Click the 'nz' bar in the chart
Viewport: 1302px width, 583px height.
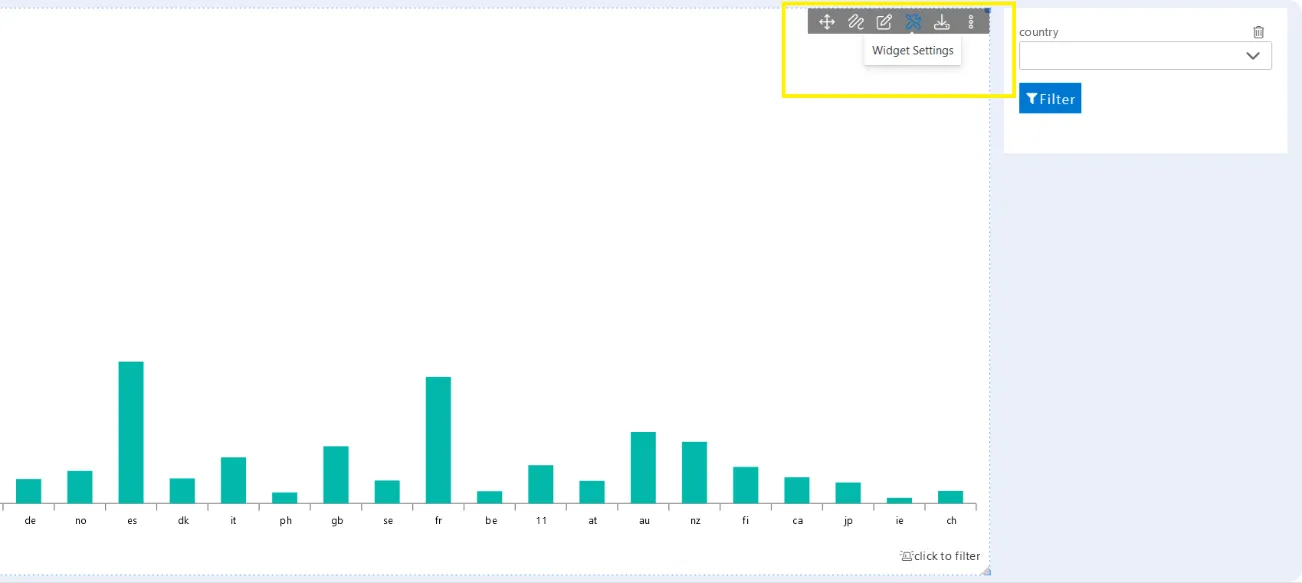click(694, 472)
